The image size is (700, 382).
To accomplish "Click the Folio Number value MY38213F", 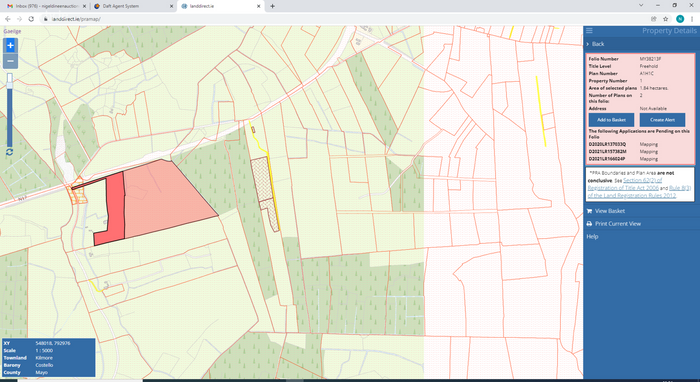I will 650,59.
